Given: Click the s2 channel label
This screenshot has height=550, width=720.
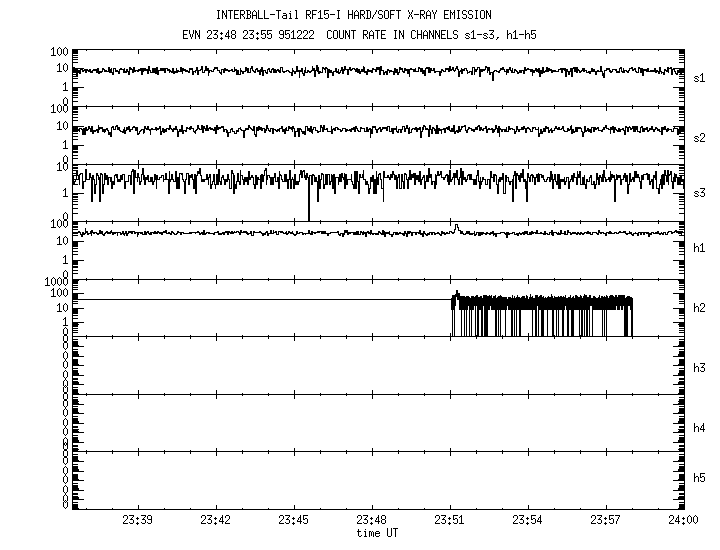Looking at the screenshot, I should coord(700,138).
